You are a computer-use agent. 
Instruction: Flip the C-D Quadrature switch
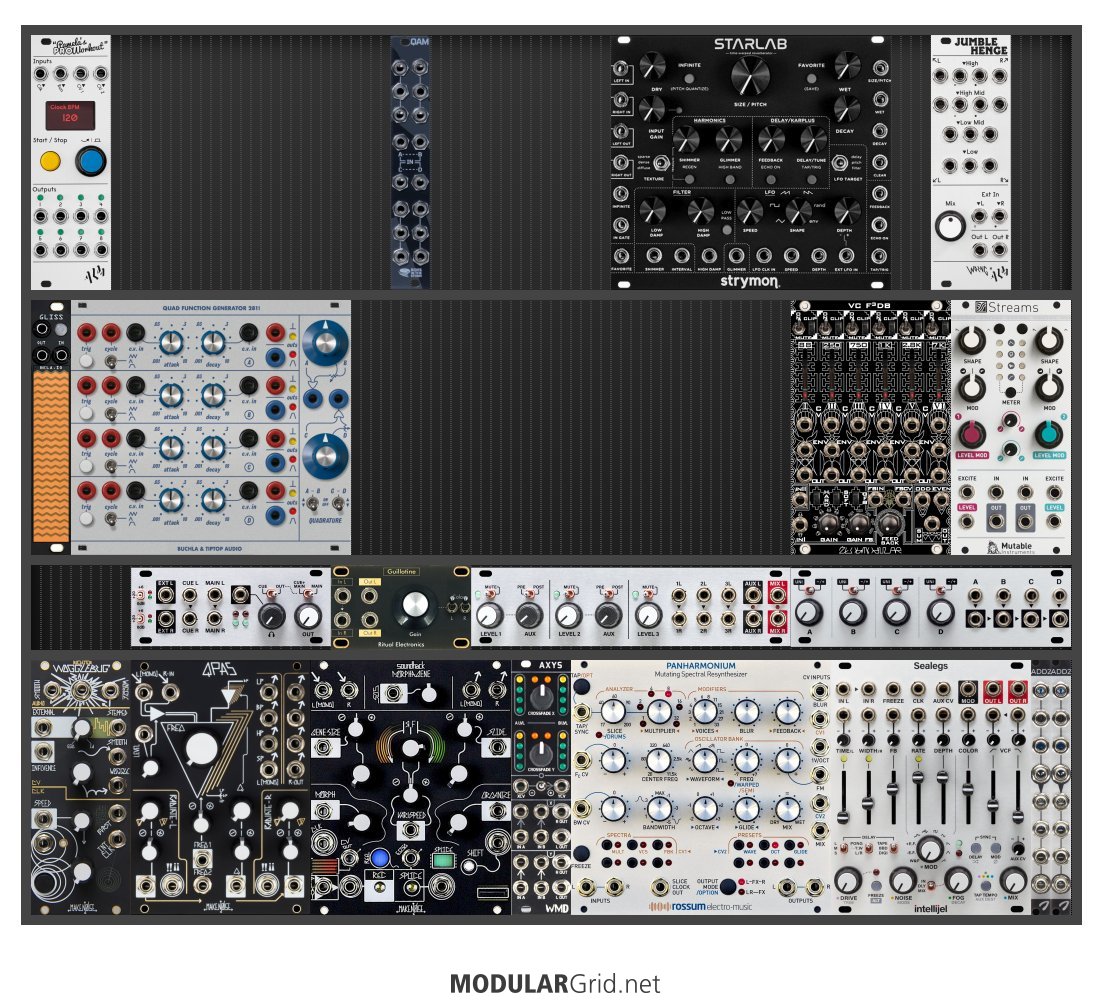pos(338,504)
